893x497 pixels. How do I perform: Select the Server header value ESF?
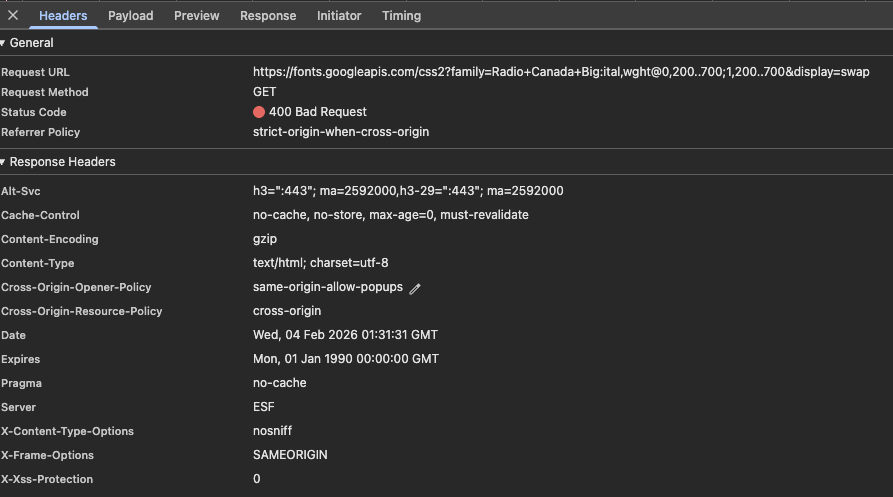[264, 407]
